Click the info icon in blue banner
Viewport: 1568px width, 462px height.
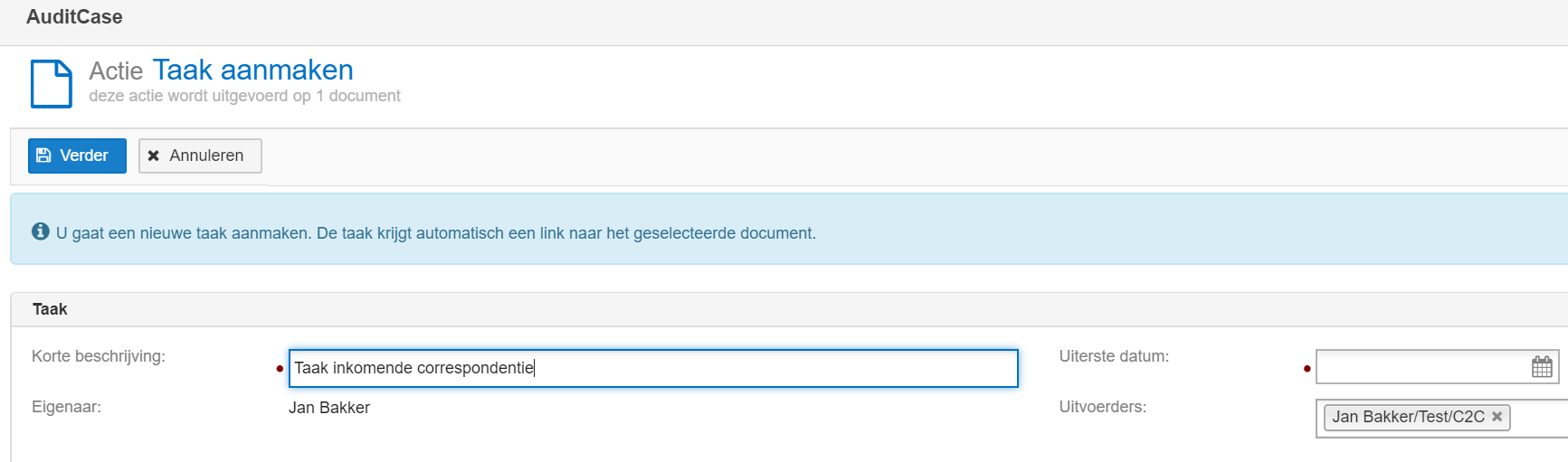41,231
